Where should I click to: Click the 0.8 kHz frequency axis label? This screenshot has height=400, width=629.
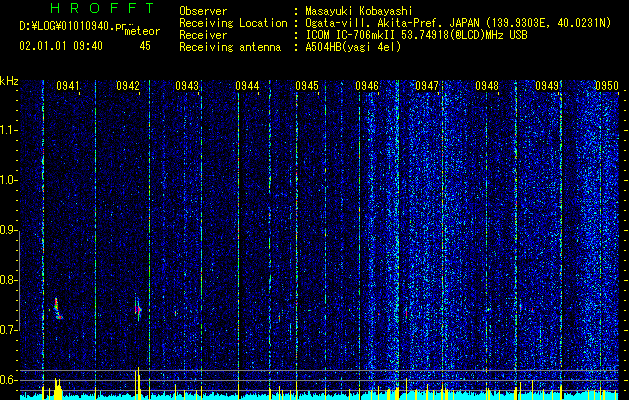pyautogui.click(x=8, y=280)
